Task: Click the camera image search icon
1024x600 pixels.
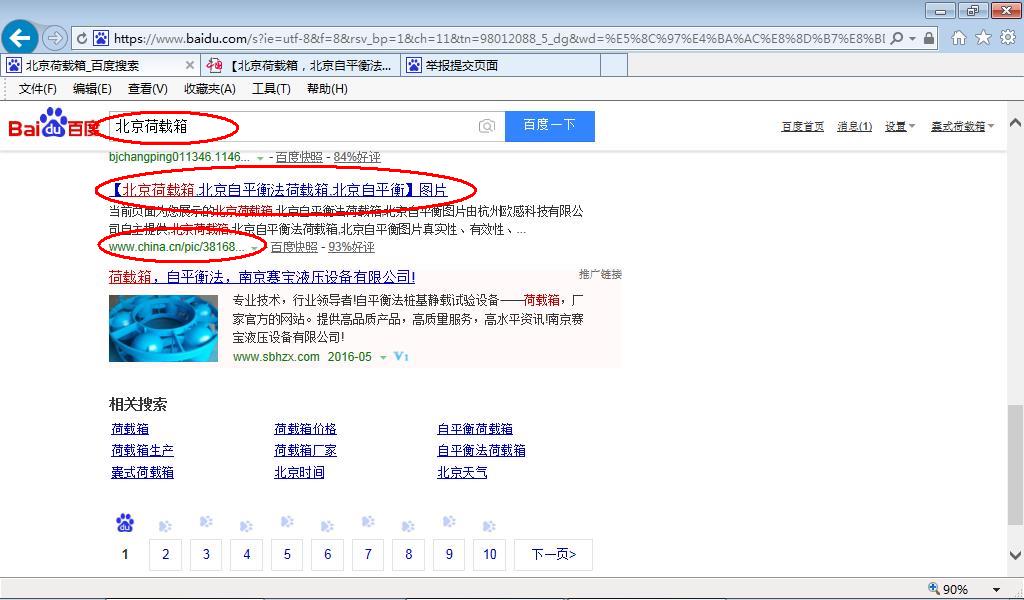Action: [487, 126]
